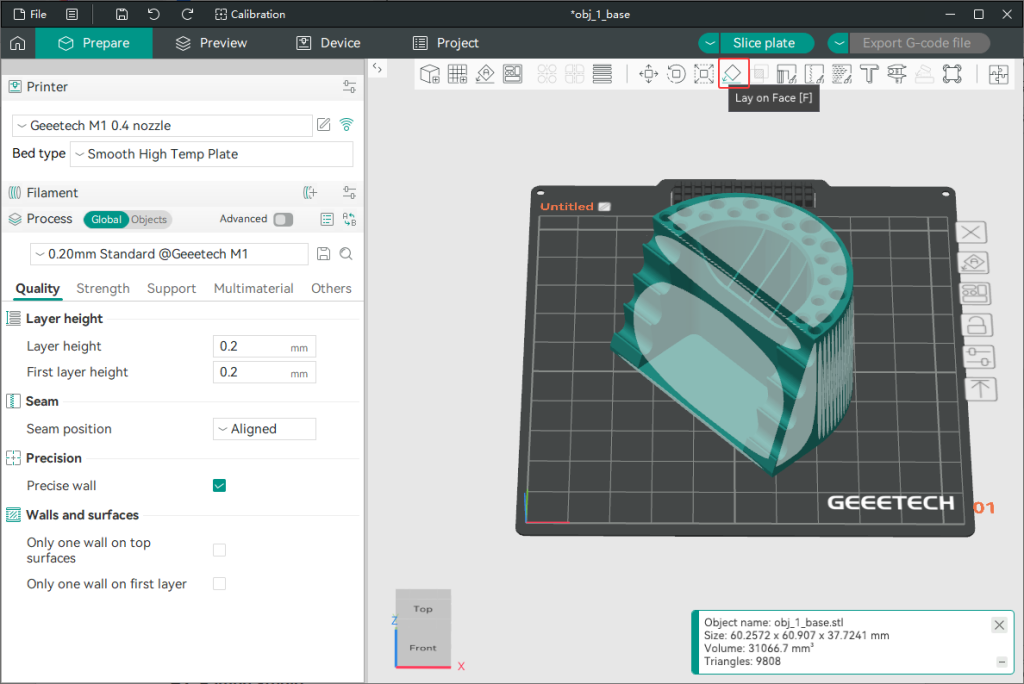Open the Text shape tool
The image size is (1024, 684).
point(868,73)
